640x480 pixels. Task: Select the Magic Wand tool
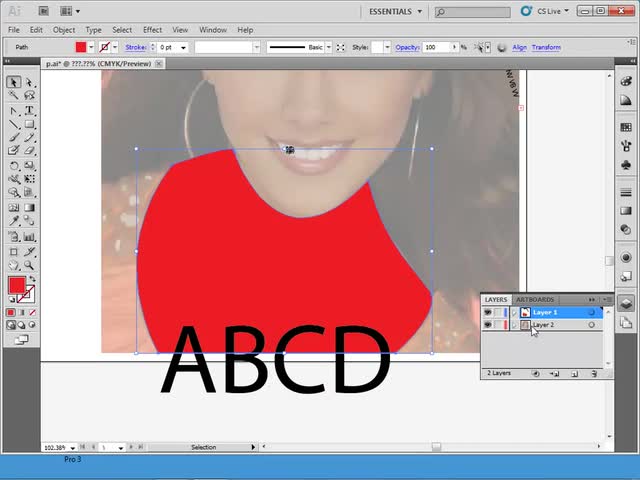[x=13, y=96]
